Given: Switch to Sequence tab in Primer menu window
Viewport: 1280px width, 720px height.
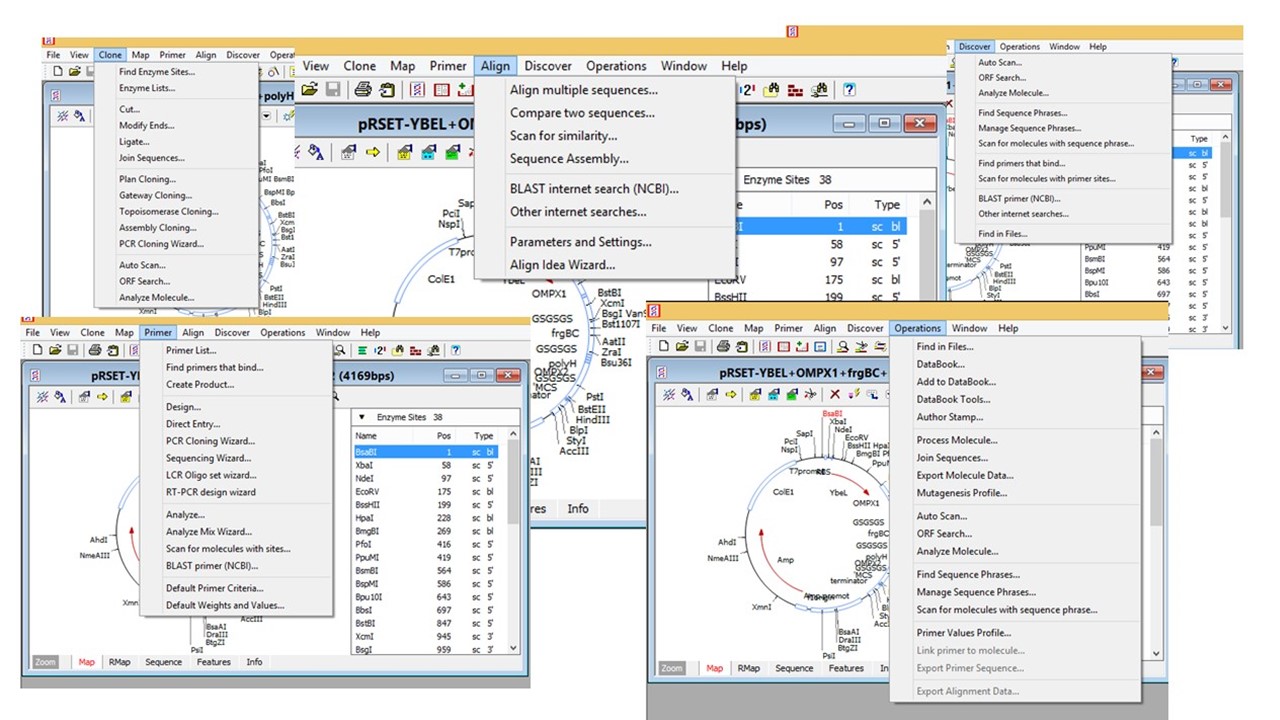Looking at the screenshot, I should pyautogui.click(x=163, y=662).
